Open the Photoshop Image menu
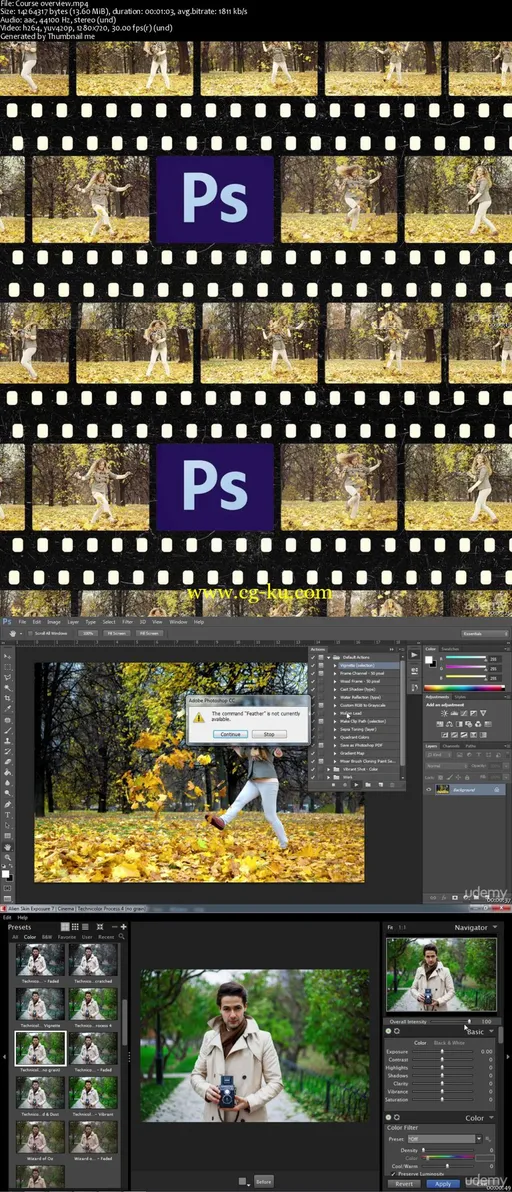 pos(54,622)
